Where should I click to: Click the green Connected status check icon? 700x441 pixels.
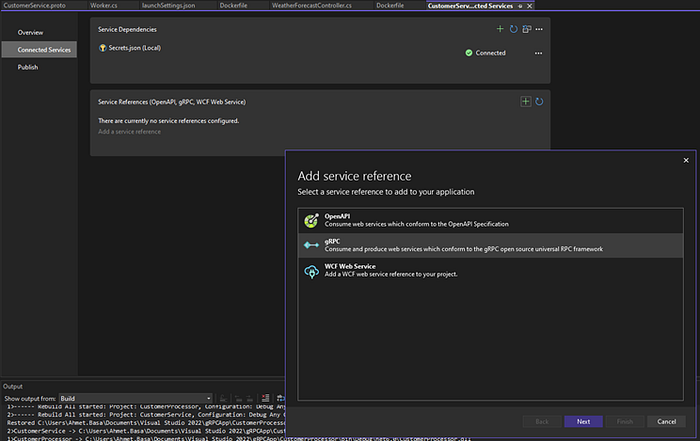coord(469,53)
